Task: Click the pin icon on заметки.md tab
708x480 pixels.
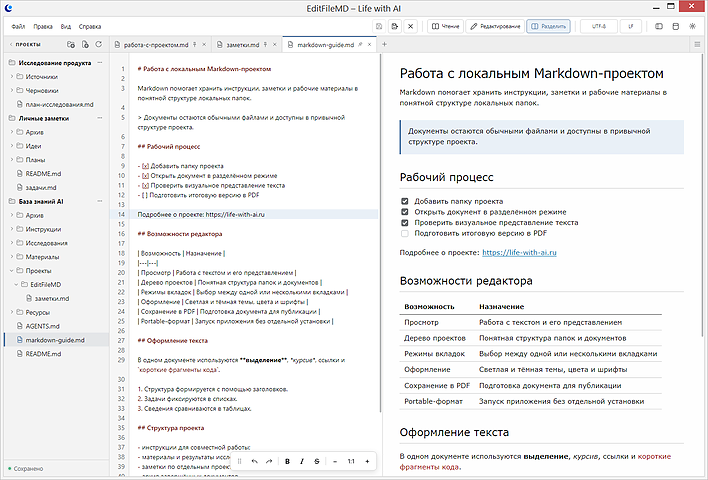Action: point(266,44)
